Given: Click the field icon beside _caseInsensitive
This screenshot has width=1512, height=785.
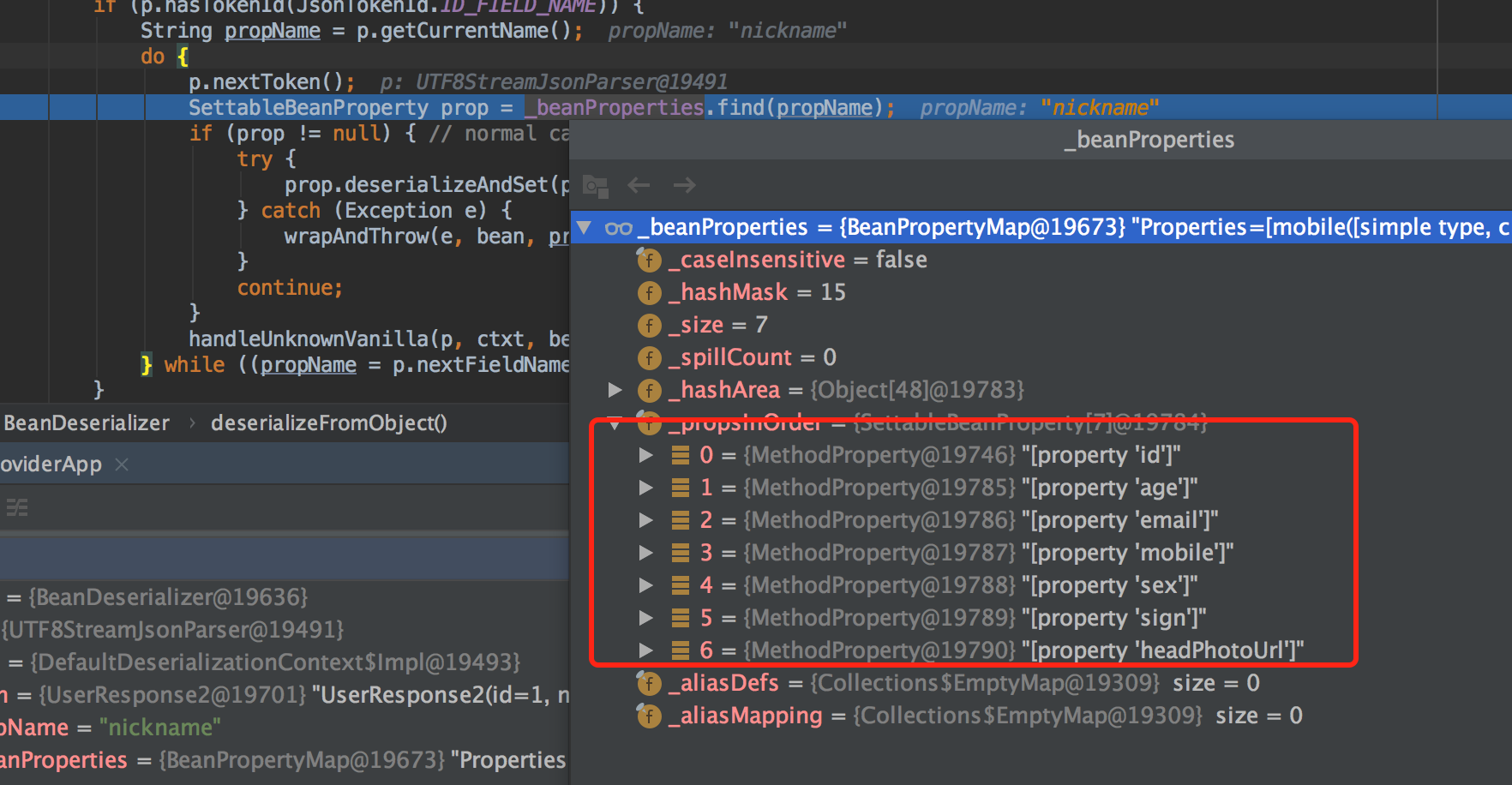Looking at the screenshot, I should [x=650, y=260].
